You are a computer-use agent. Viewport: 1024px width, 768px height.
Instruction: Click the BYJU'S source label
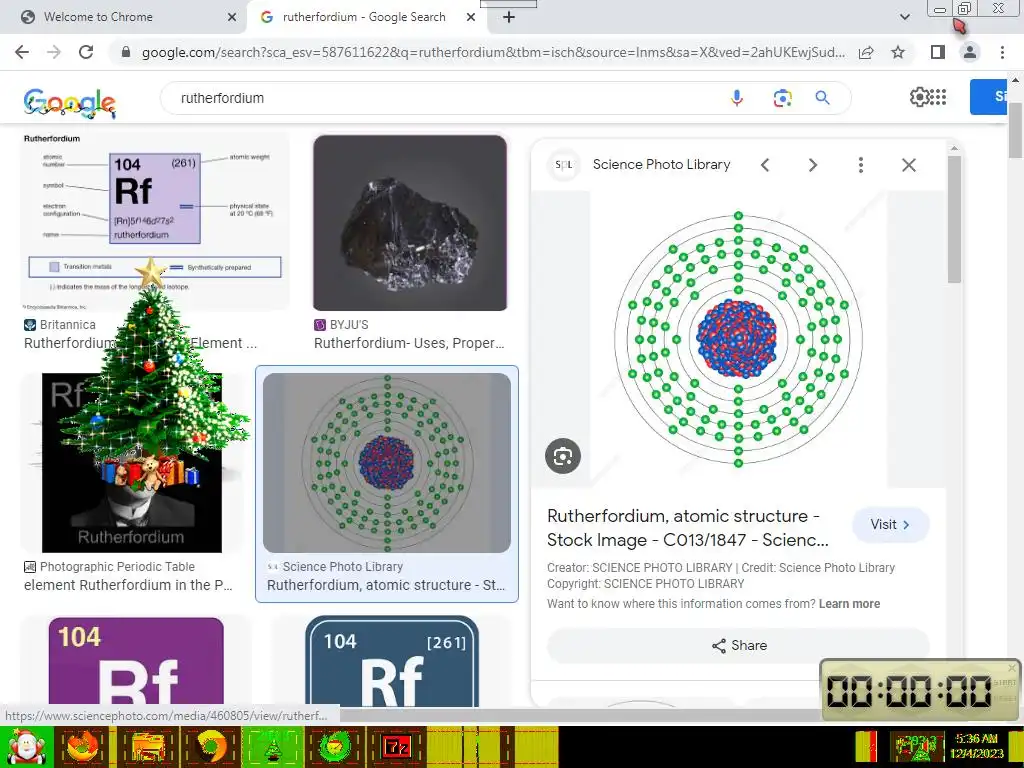pos(349,325)
